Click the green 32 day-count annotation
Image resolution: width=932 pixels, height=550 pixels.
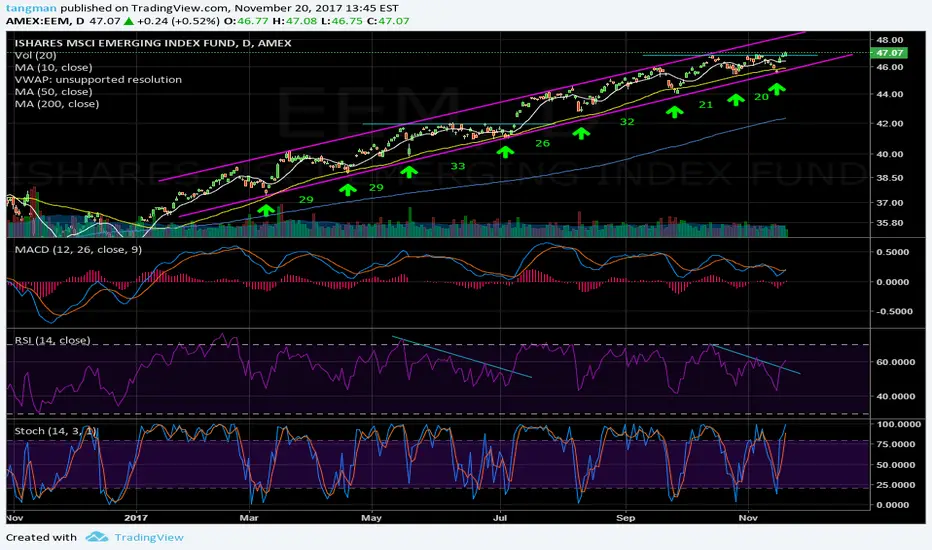coord(627,122)
